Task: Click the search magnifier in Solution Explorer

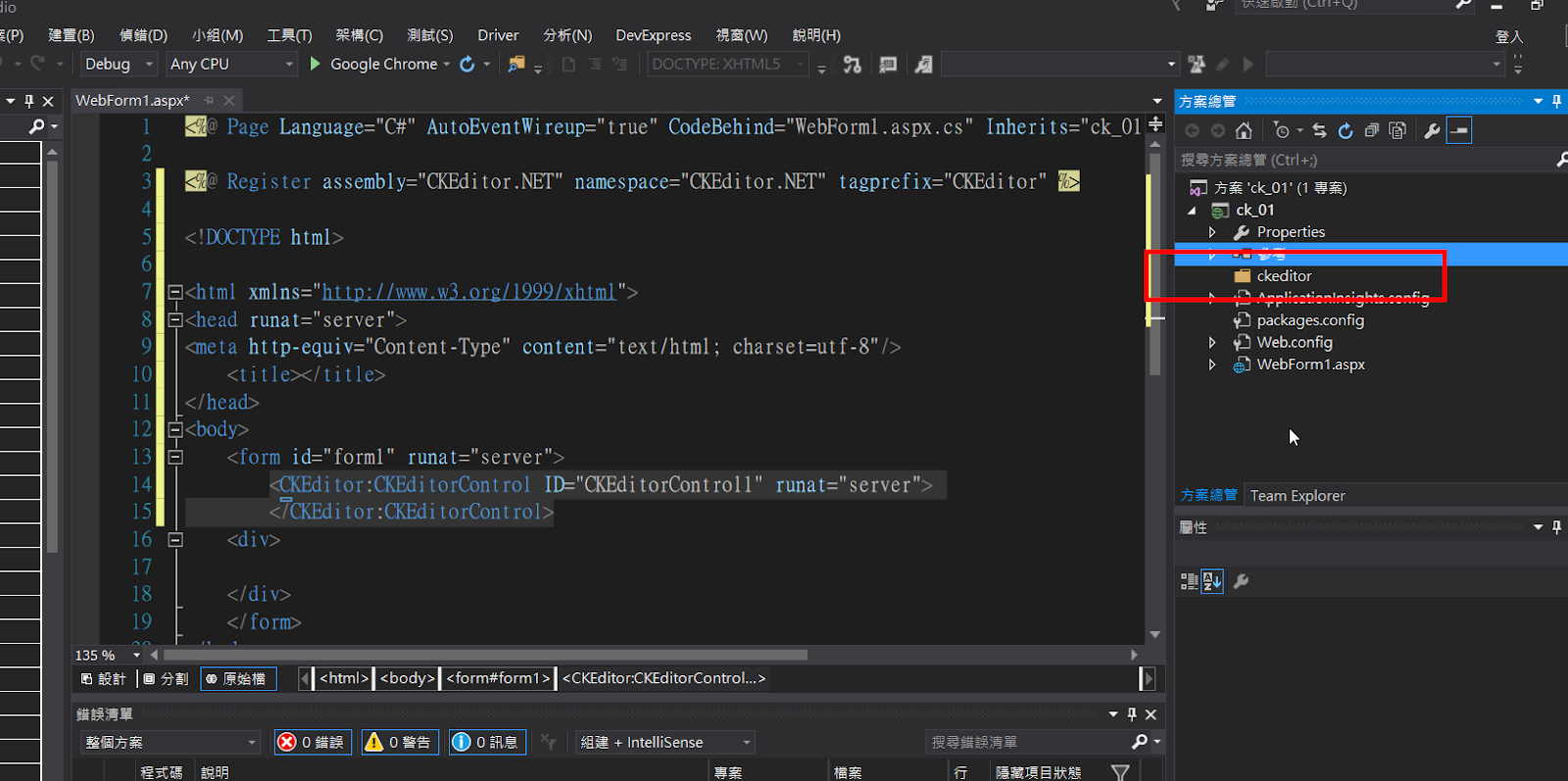Action: point(1561,160)
